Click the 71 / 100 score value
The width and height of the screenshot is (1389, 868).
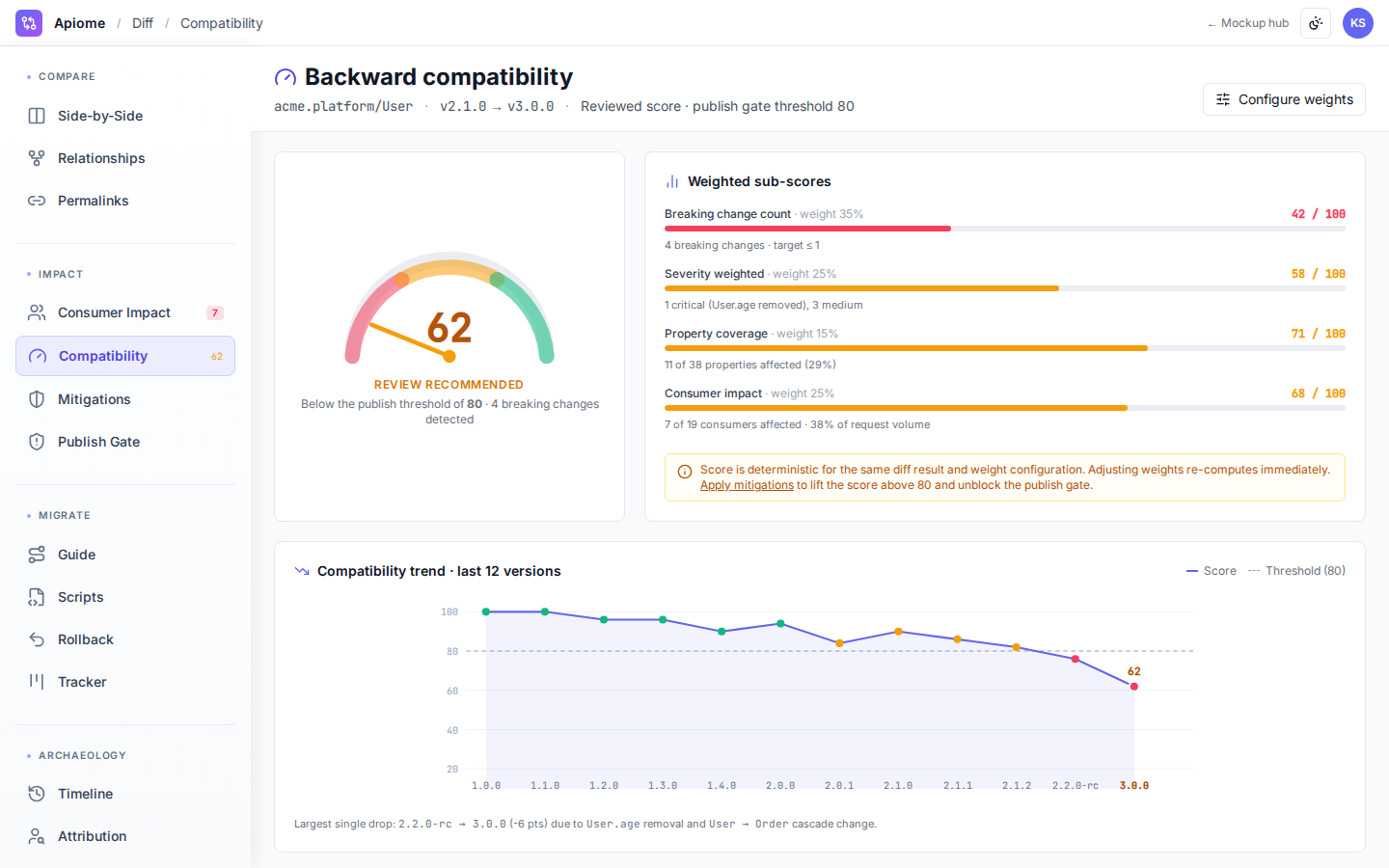coord(1319,334)
